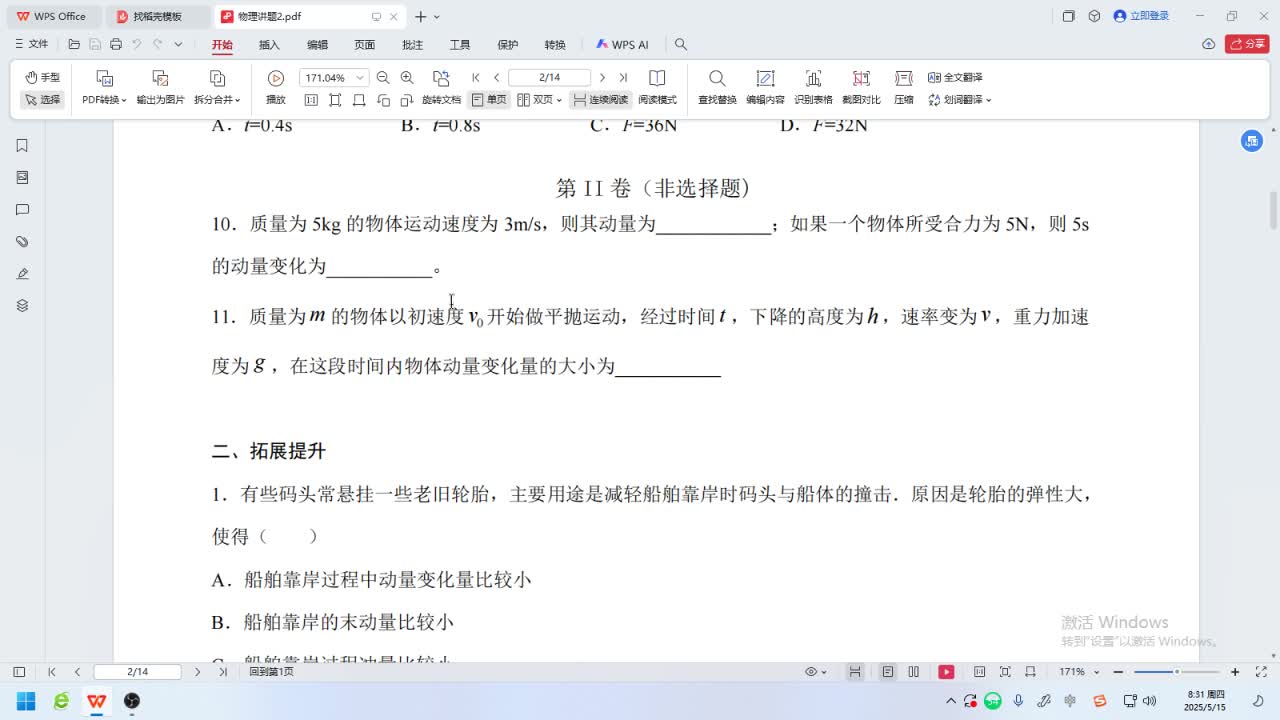
Task: Open 阅读模式 reading mode
Action: 657,88
